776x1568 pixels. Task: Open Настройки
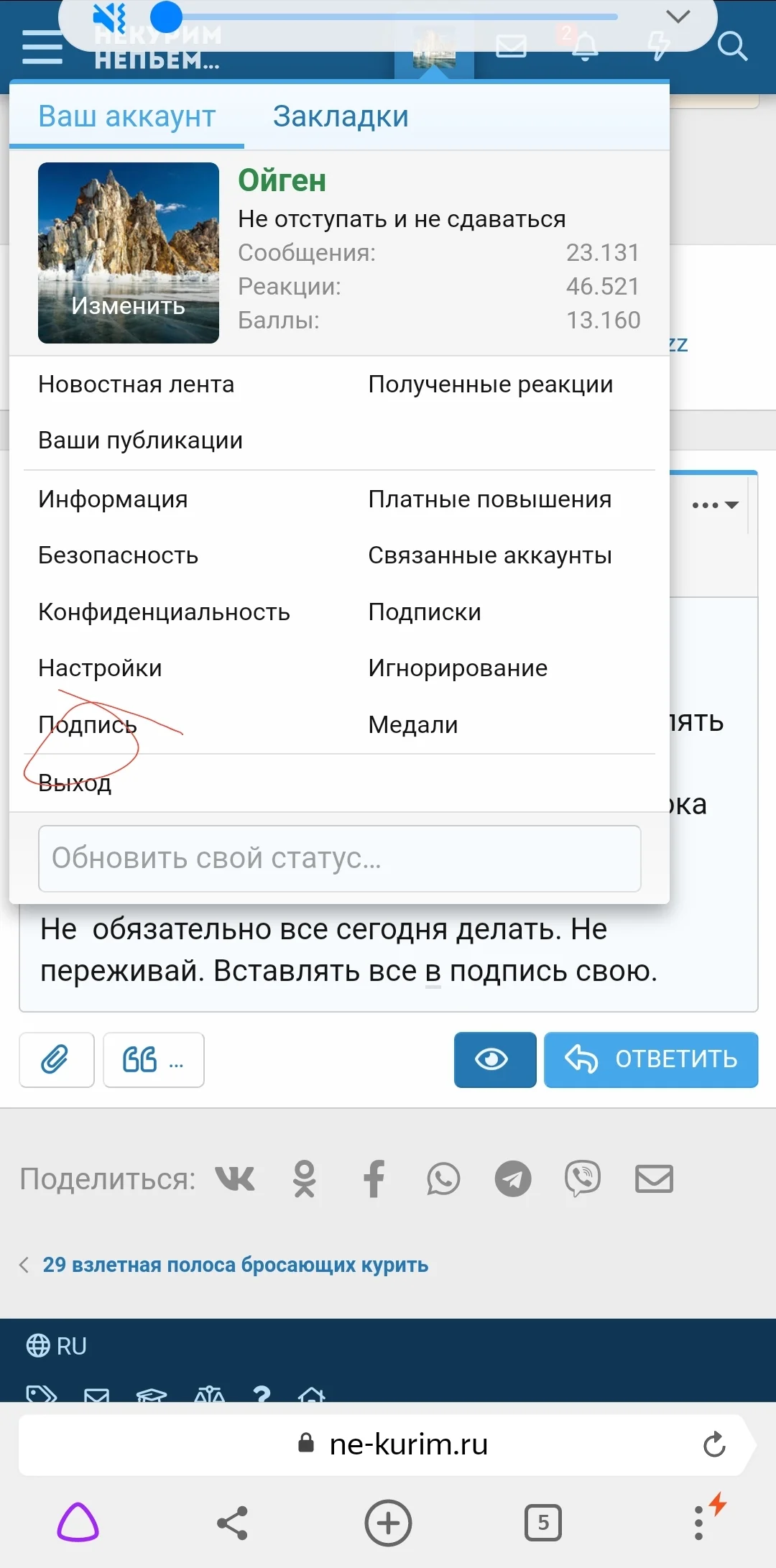[100, 668]
